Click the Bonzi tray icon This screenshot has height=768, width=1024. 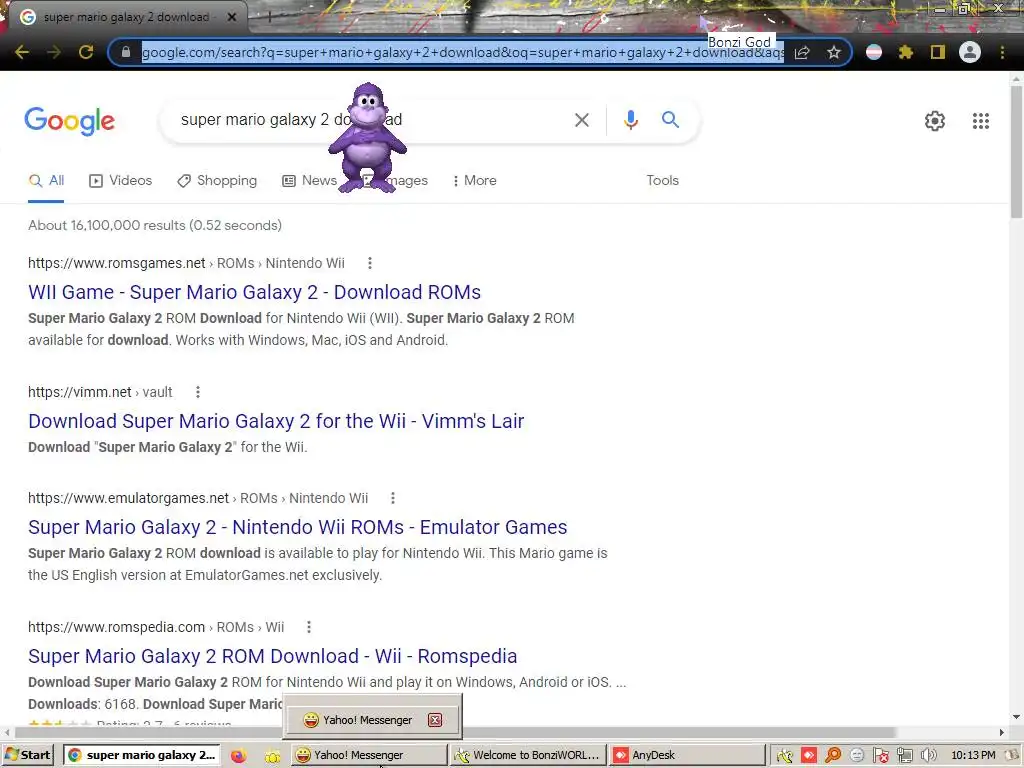click(784, 756)
